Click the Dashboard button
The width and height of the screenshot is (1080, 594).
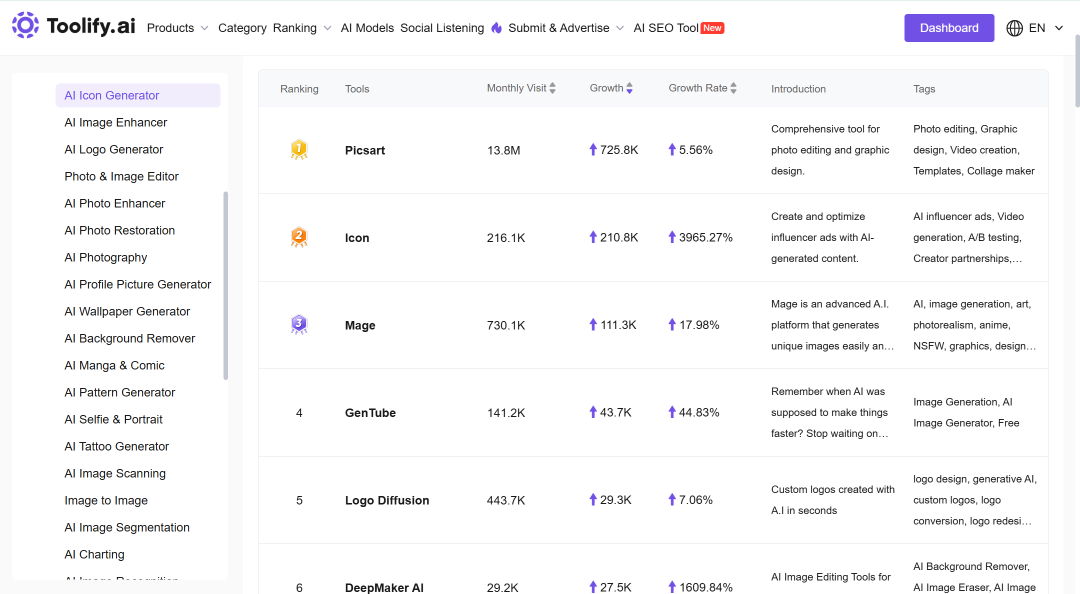tap(949, 28)
